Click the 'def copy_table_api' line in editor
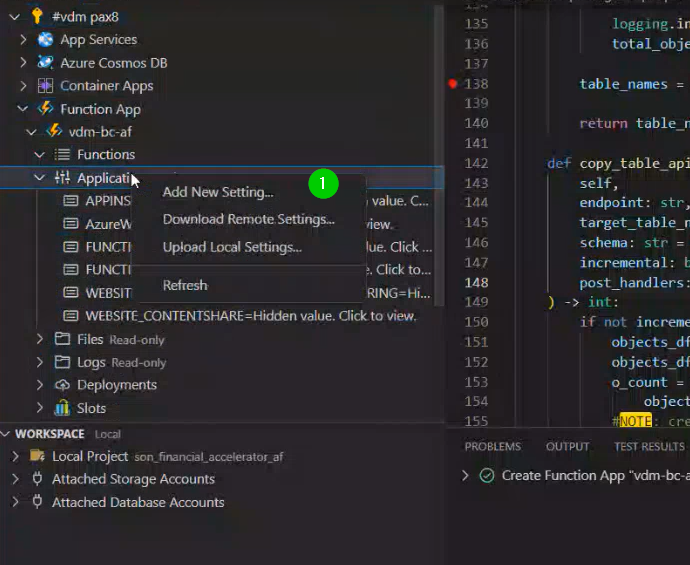Image resolution: width=690 pixels, height=565 pixels. pyautogui.click(x=618, y=163)
